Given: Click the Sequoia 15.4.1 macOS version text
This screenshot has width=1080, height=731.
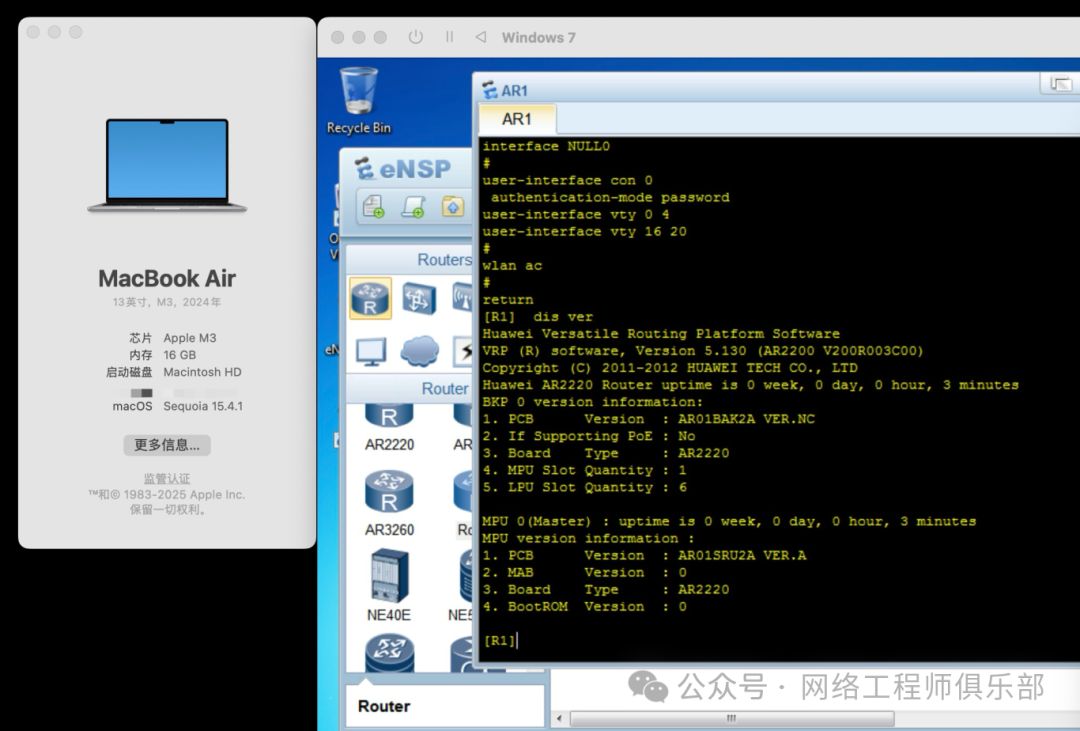Looking at the screenshot, I should click(203, 406).
